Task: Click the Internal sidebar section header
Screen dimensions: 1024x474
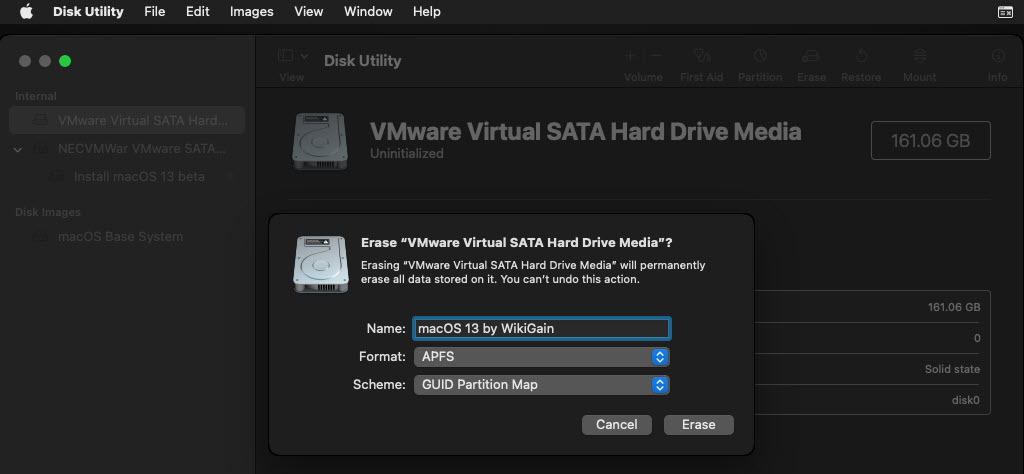Action: 36,96
